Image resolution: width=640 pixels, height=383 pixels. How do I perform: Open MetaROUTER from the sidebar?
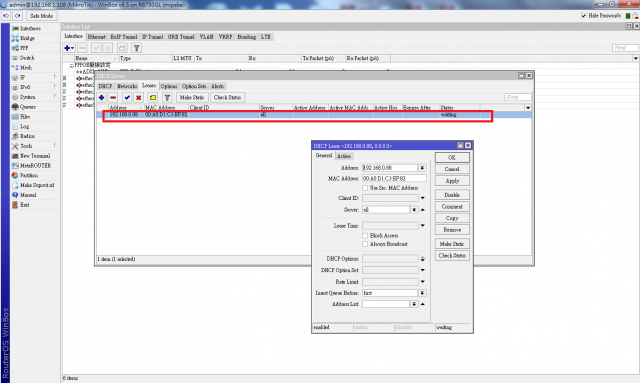36,165
